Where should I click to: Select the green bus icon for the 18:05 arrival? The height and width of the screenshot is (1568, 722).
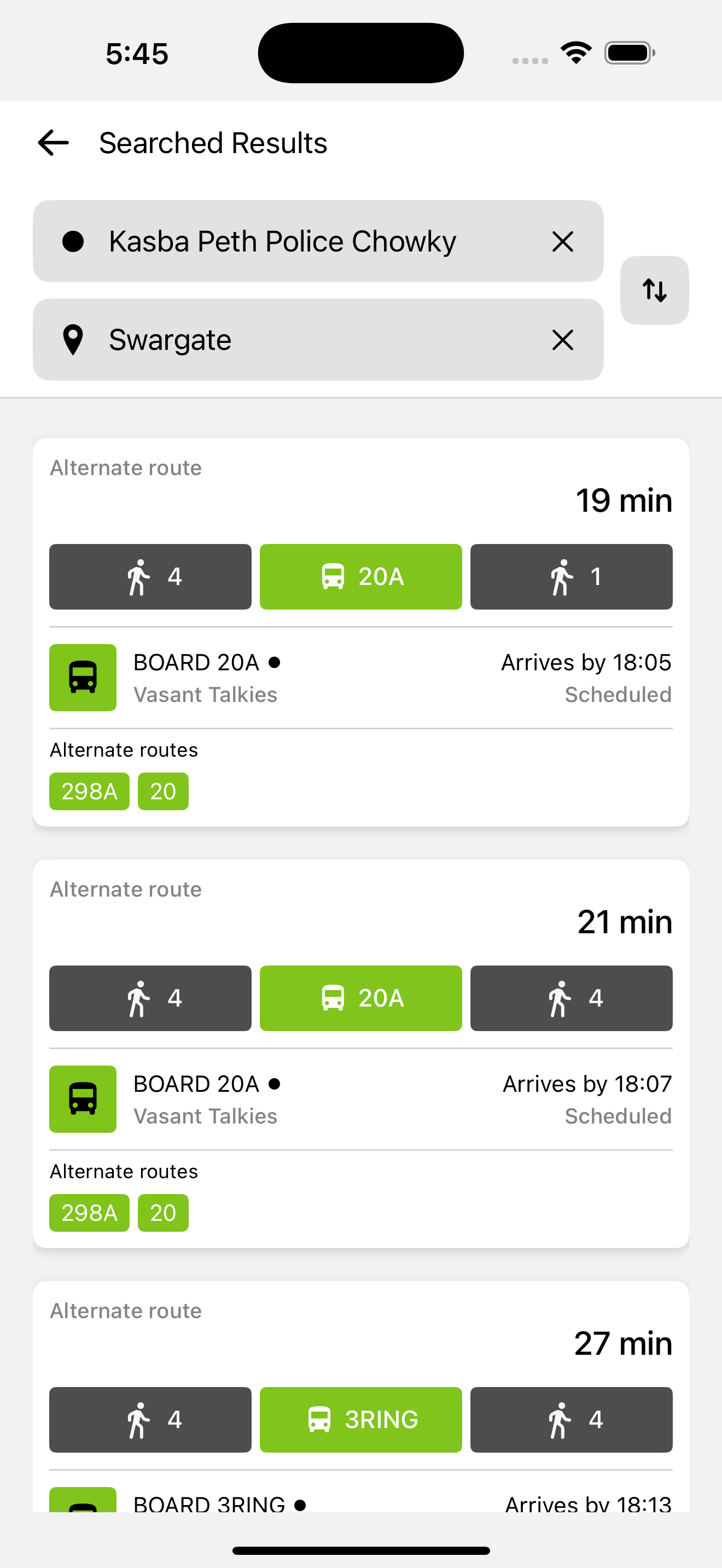83,677
